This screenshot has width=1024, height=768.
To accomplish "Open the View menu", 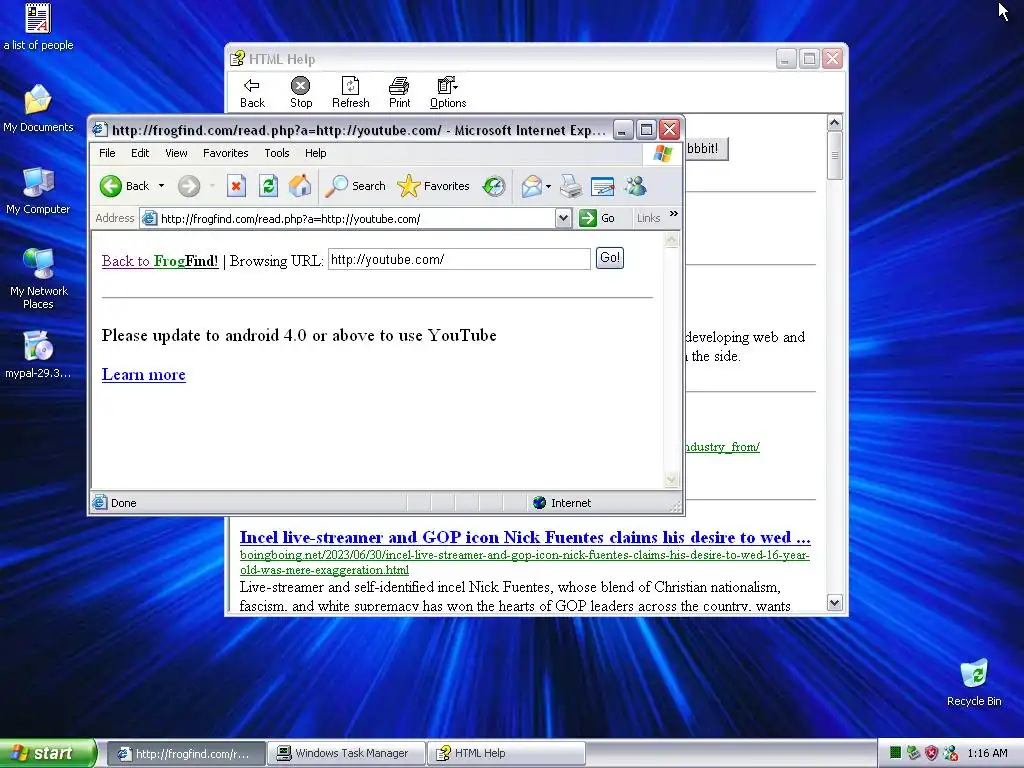I will point(176,153).
